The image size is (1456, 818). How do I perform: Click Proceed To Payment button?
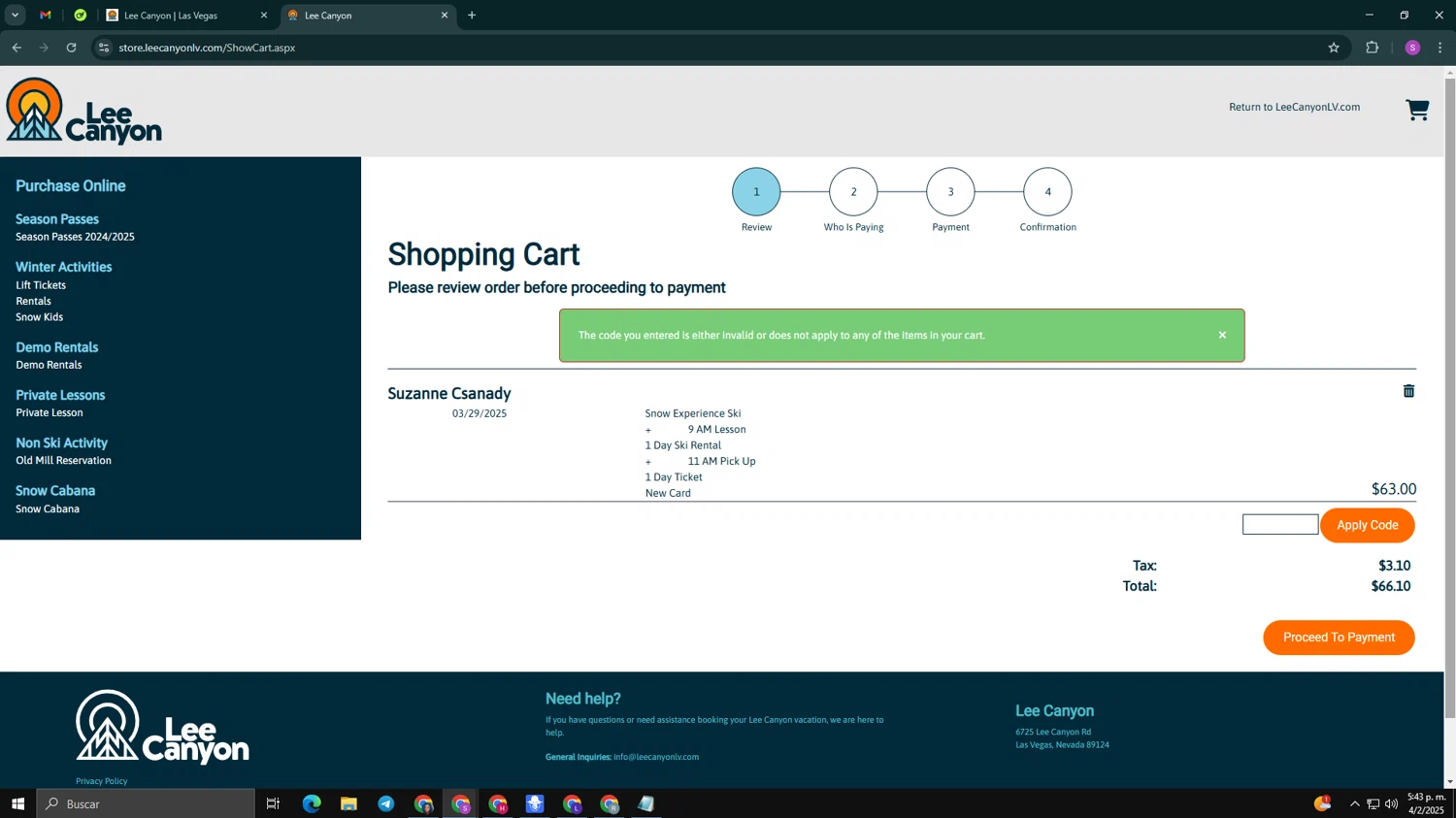click(1339, 638)
